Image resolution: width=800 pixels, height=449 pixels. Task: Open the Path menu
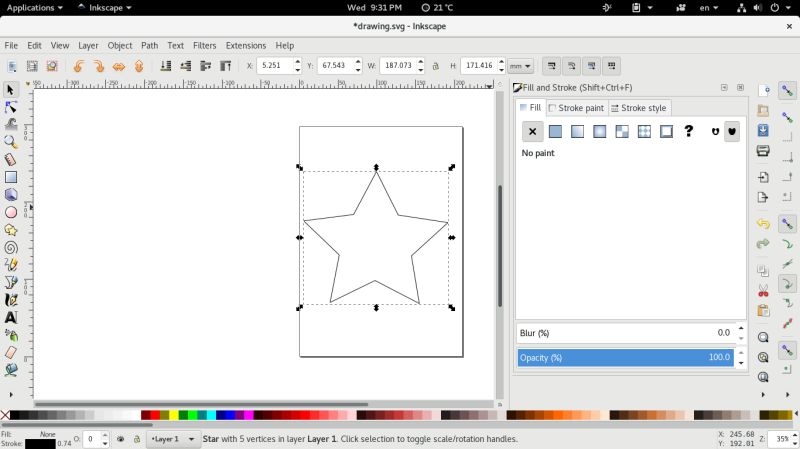coord(149,45)
